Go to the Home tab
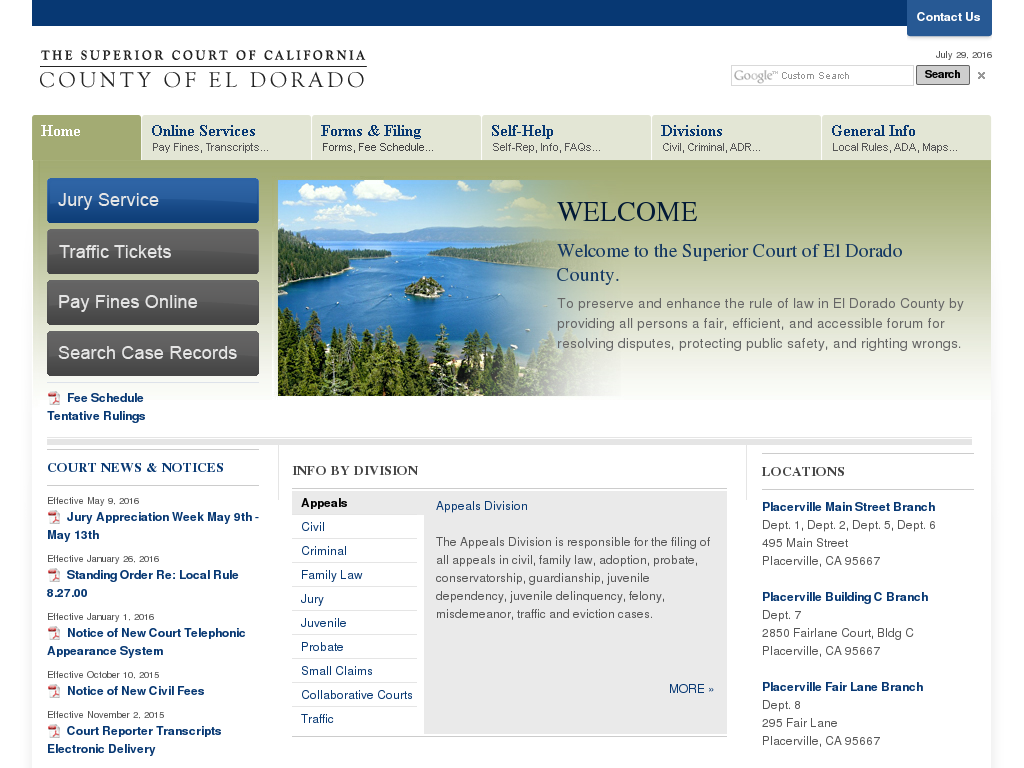Viewport: 1024px width, 768px height. coord(86,138)
